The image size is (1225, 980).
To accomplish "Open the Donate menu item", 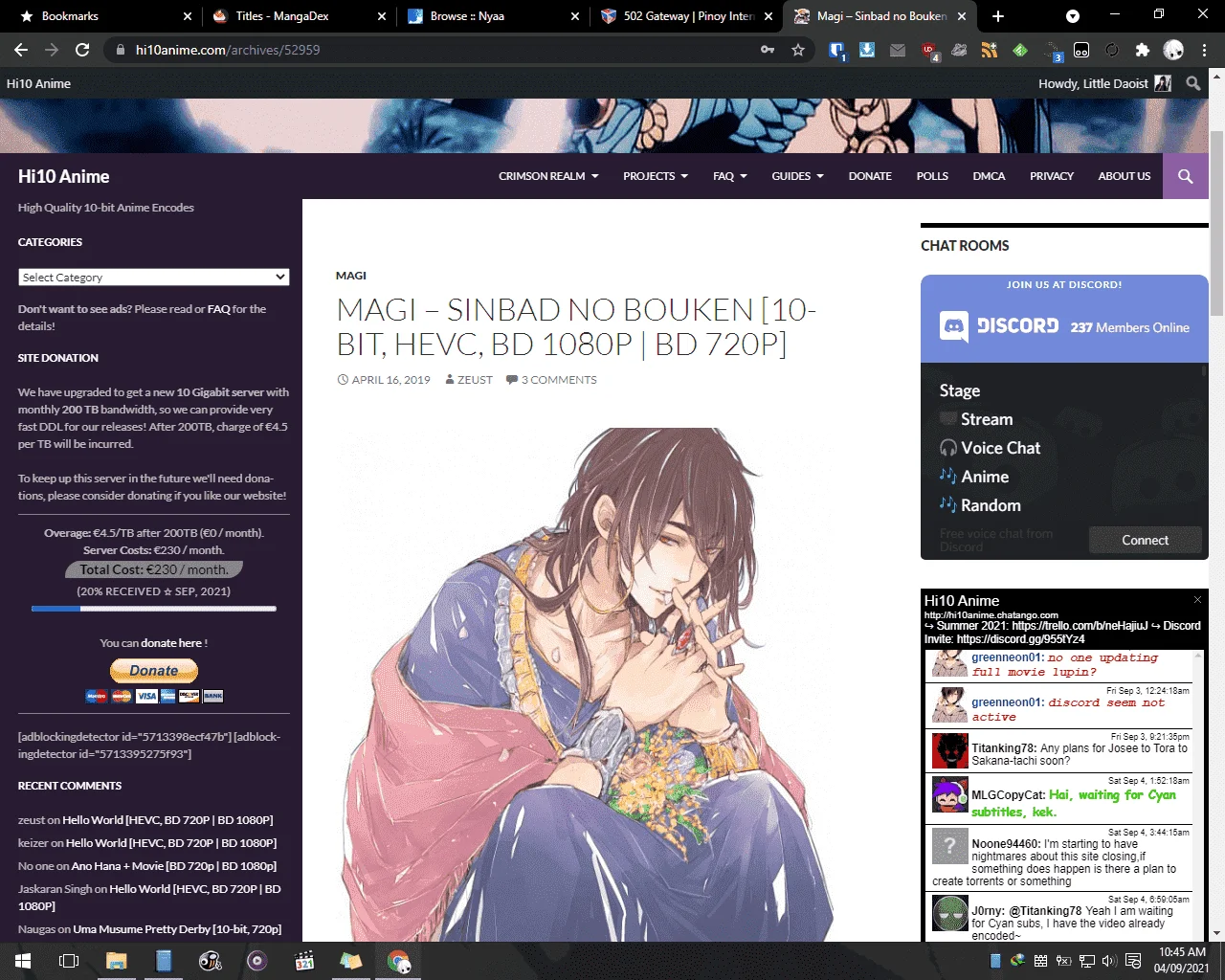I will point(870,176).
